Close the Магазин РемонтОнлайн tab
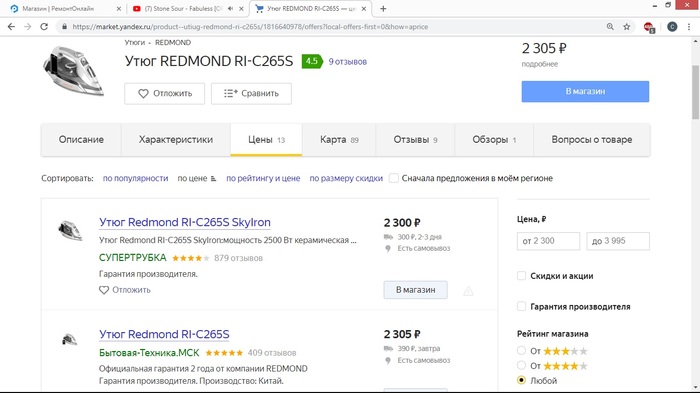The image size is (700, 393). (x=118, y=8)
